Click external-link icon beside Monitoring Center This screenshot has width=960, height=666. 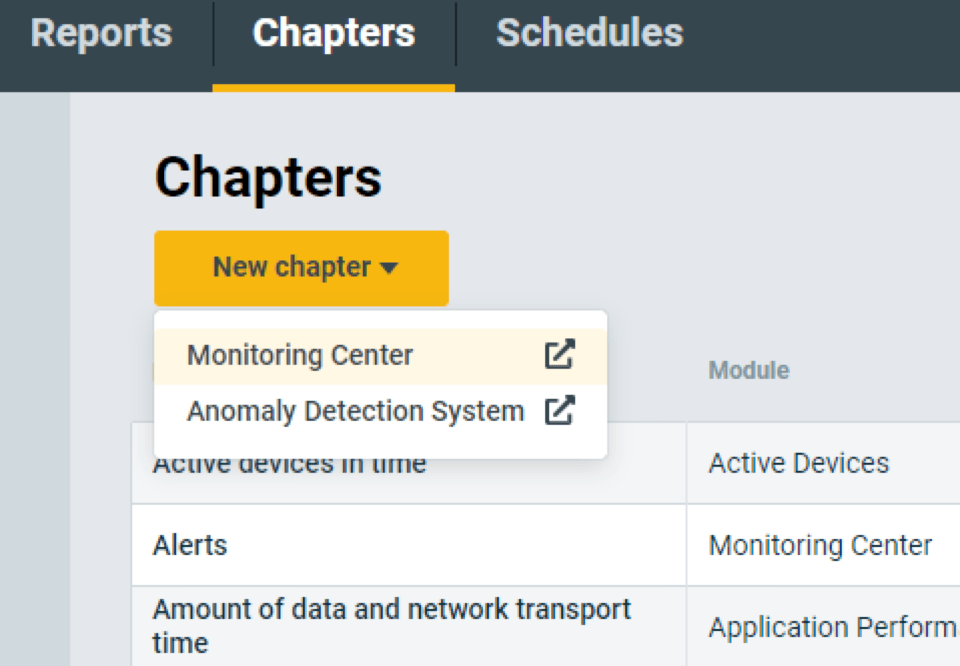(x=560, y=355)
